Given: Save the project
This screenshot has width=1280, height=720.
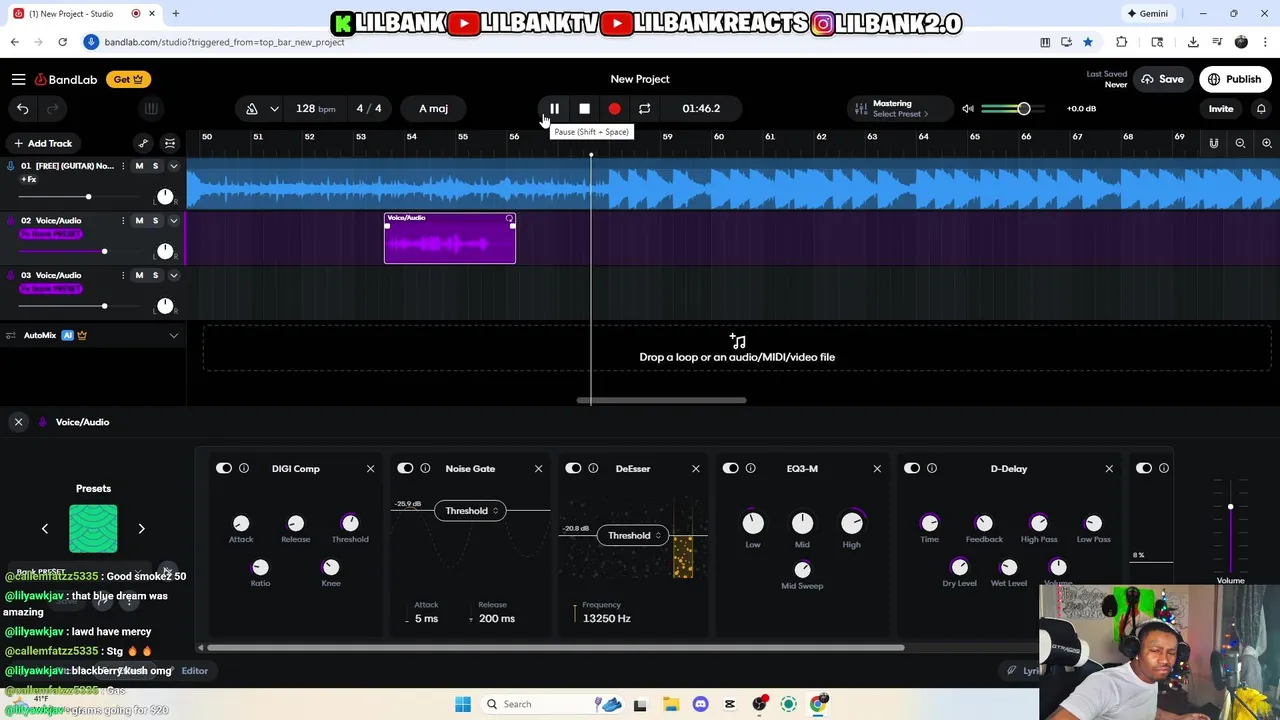Looking at the screenshot, I should tap(1162, 79).
